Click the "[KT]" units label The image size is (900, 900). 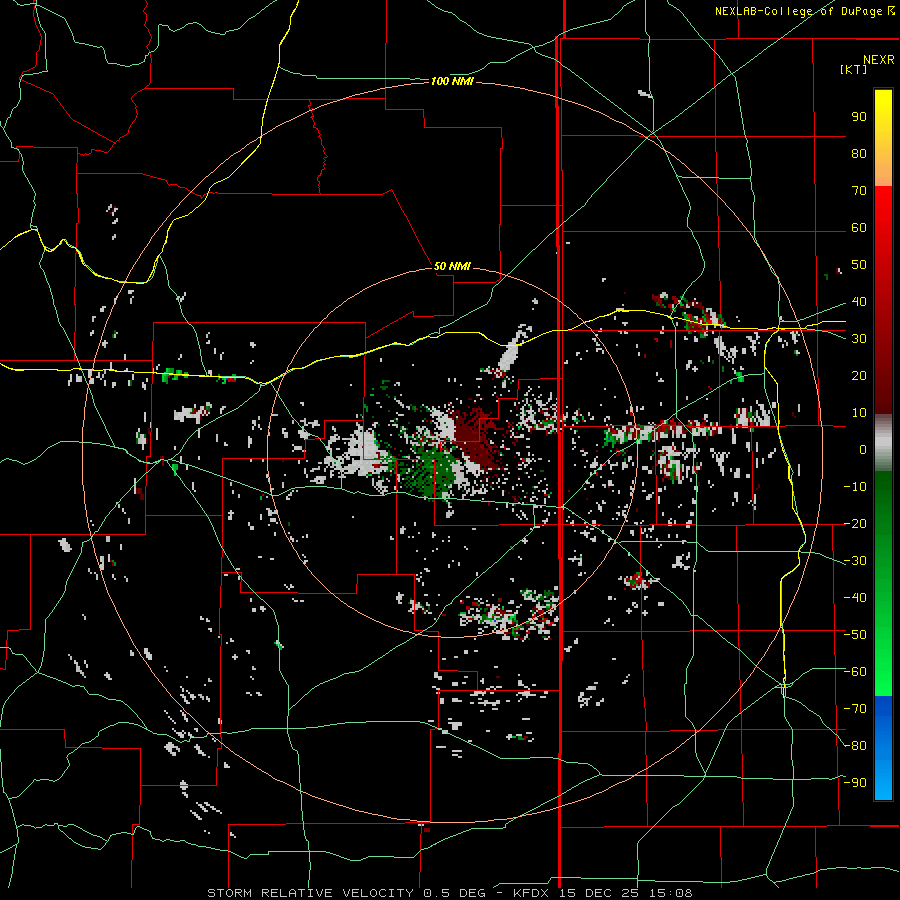pos(854,69)
